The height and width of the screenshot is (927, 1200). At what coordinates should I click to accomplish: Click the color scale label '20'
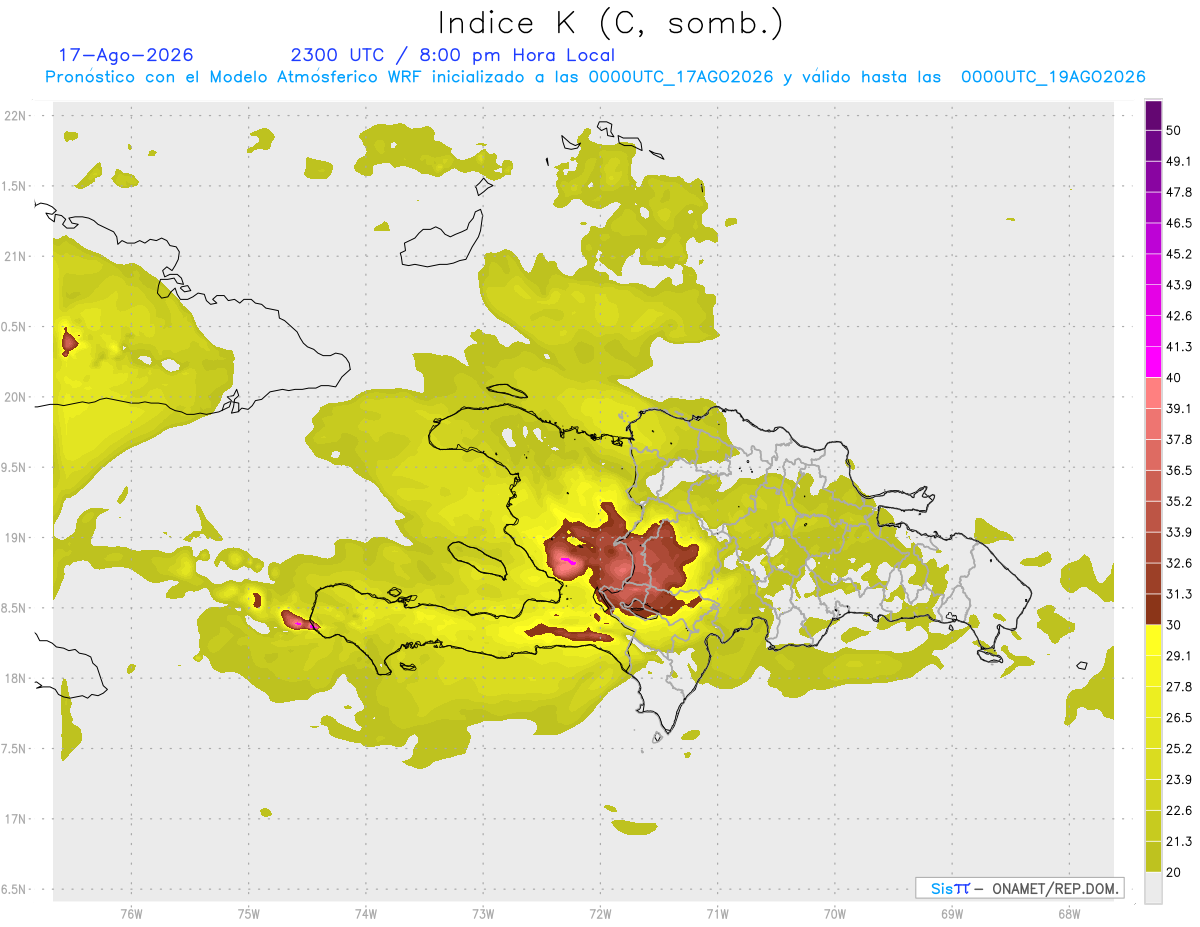pos(1174,872)
